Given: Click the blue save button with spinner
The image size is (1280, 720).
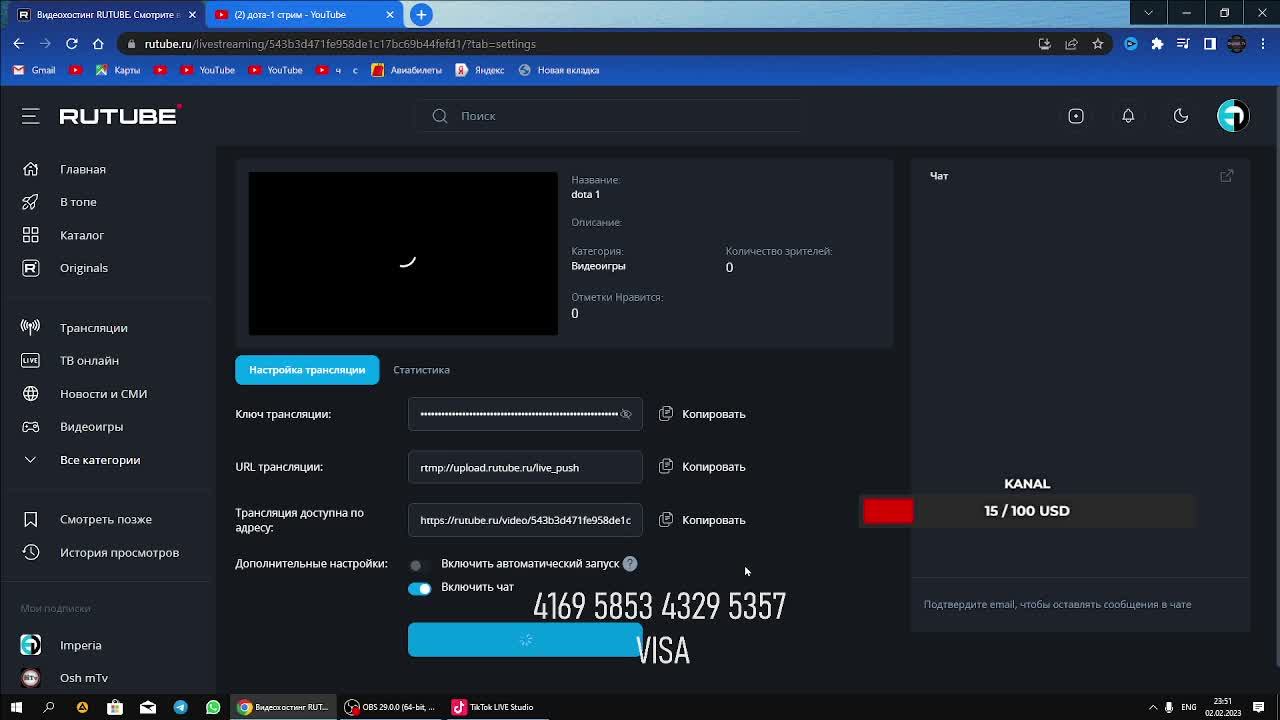Looking at the screenshot, I should [525, 640].
